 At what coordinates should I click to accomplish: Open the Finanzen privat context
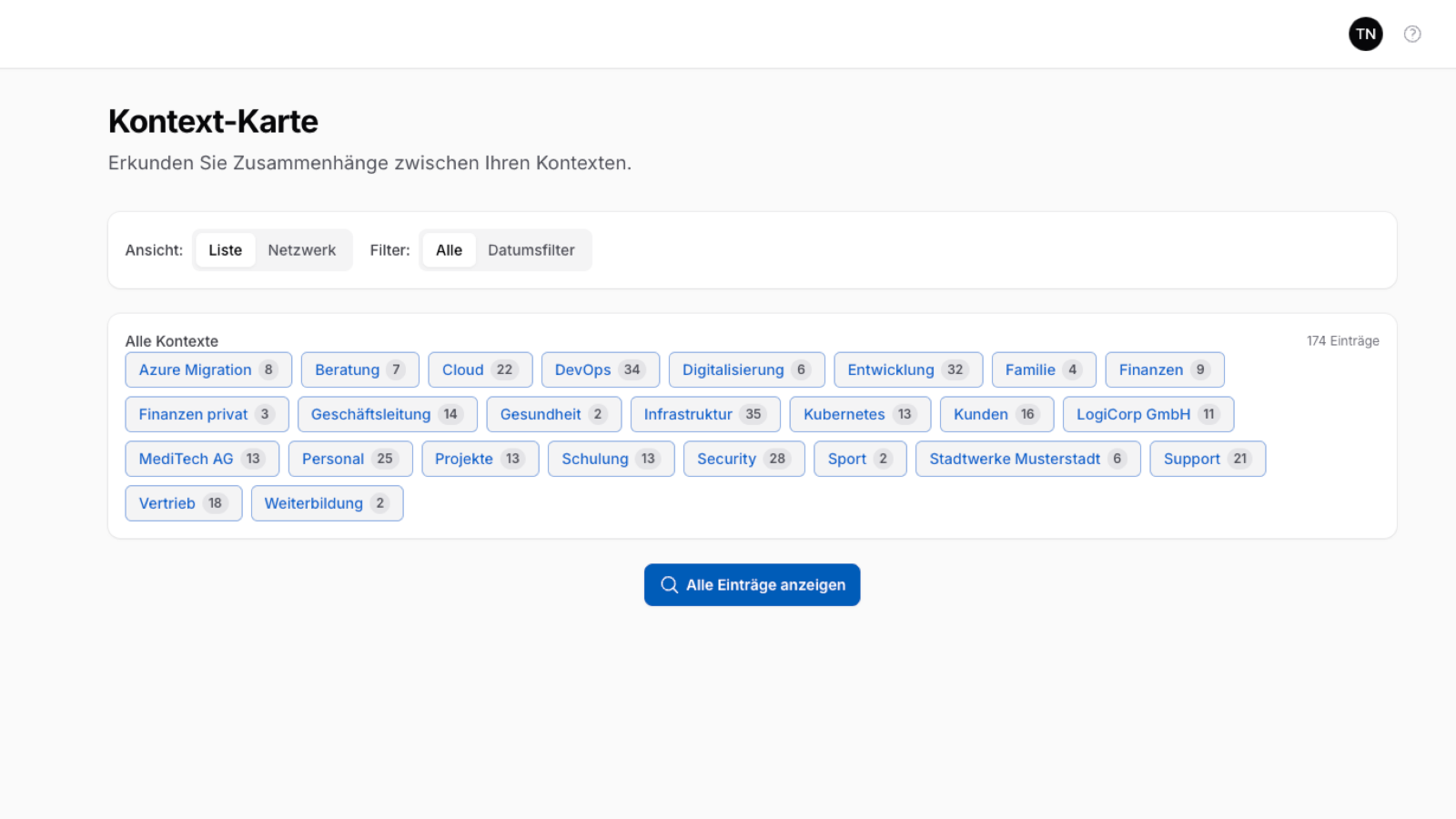click(x=206, y=415)
